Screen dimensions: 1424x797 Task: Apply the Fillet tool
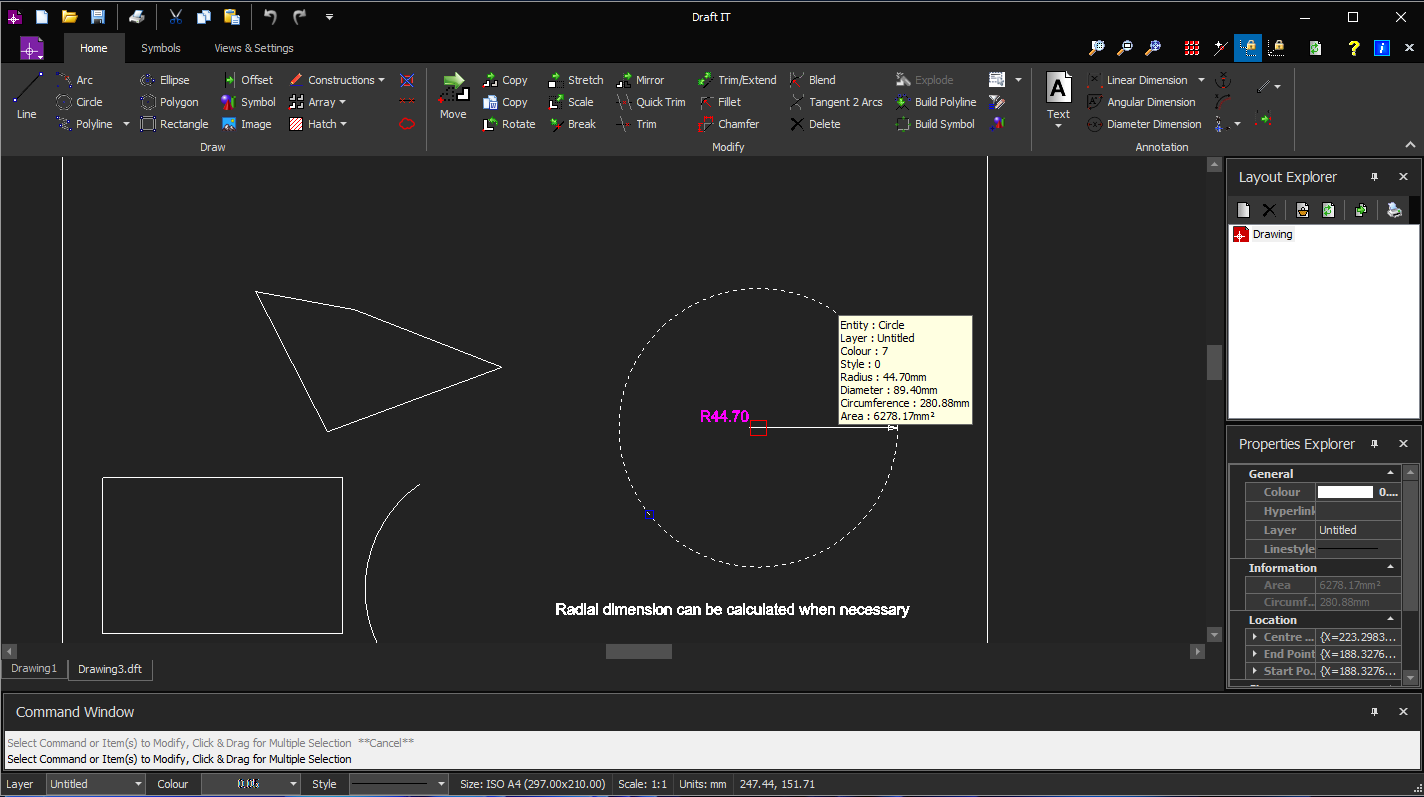[719, 102]
